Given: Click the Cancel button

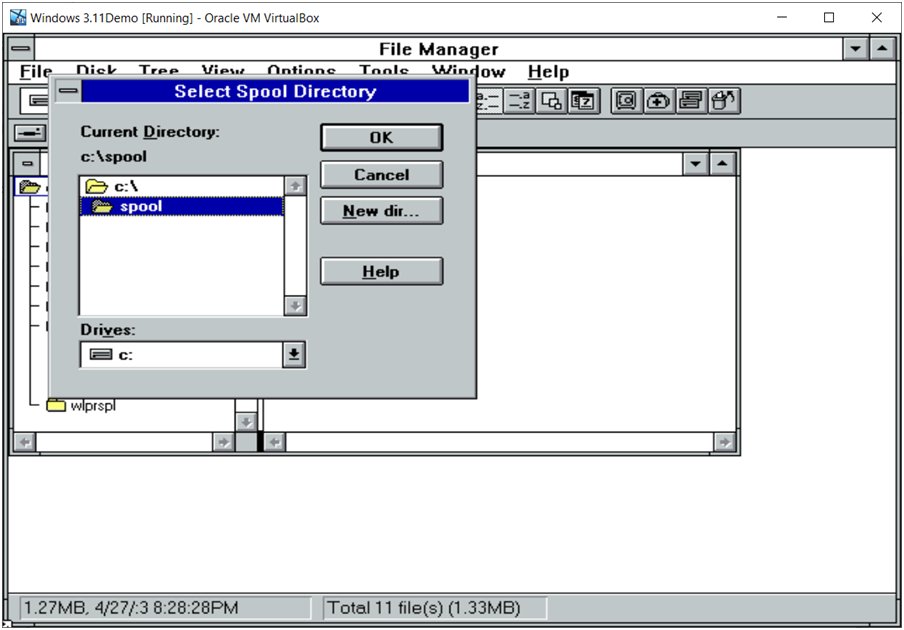Looking at the screenshot, I should pos(382,175).
